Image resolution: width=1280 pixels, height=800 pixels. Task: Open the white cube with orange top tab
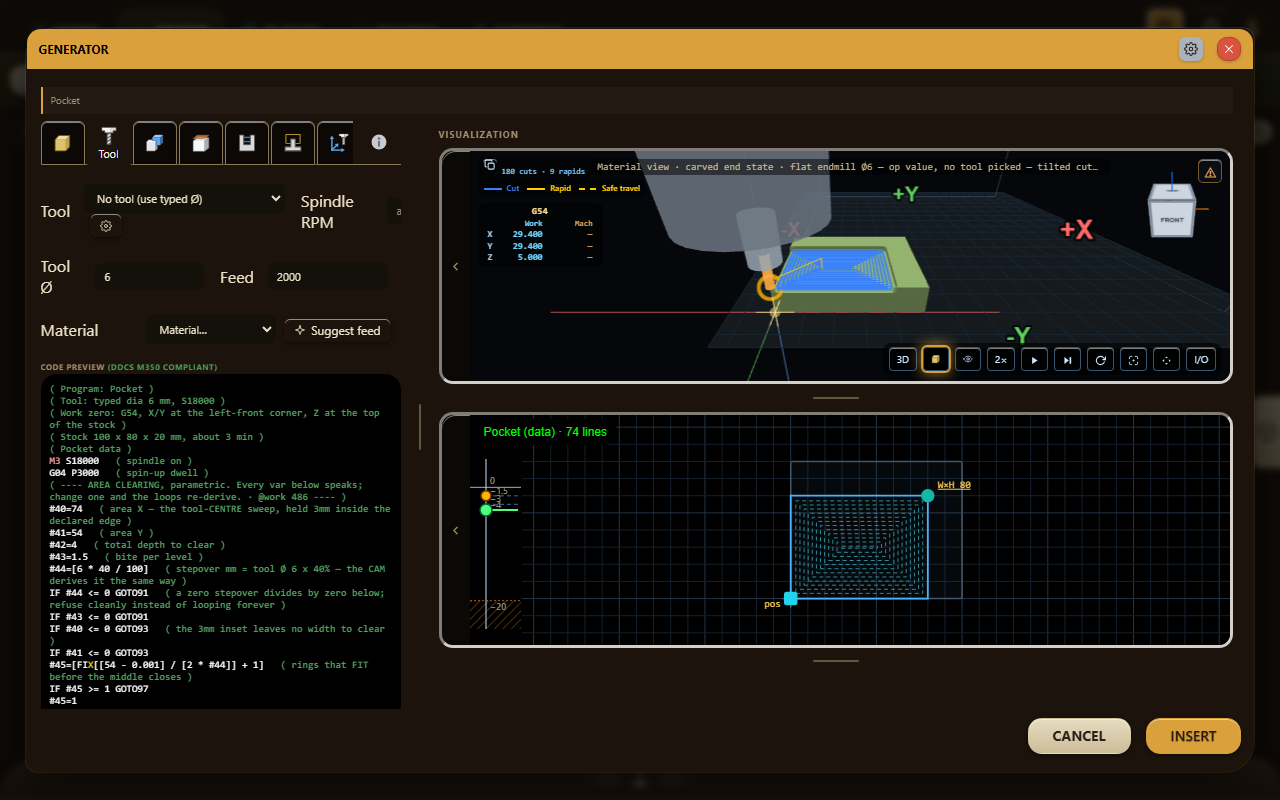[x=200, y=143]
